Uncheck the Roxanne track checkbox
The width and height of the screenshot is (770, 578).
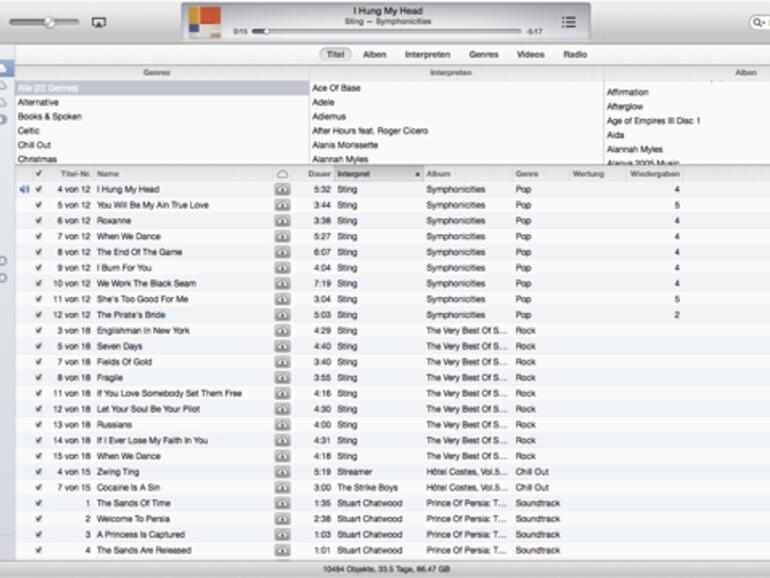point(39,221)
